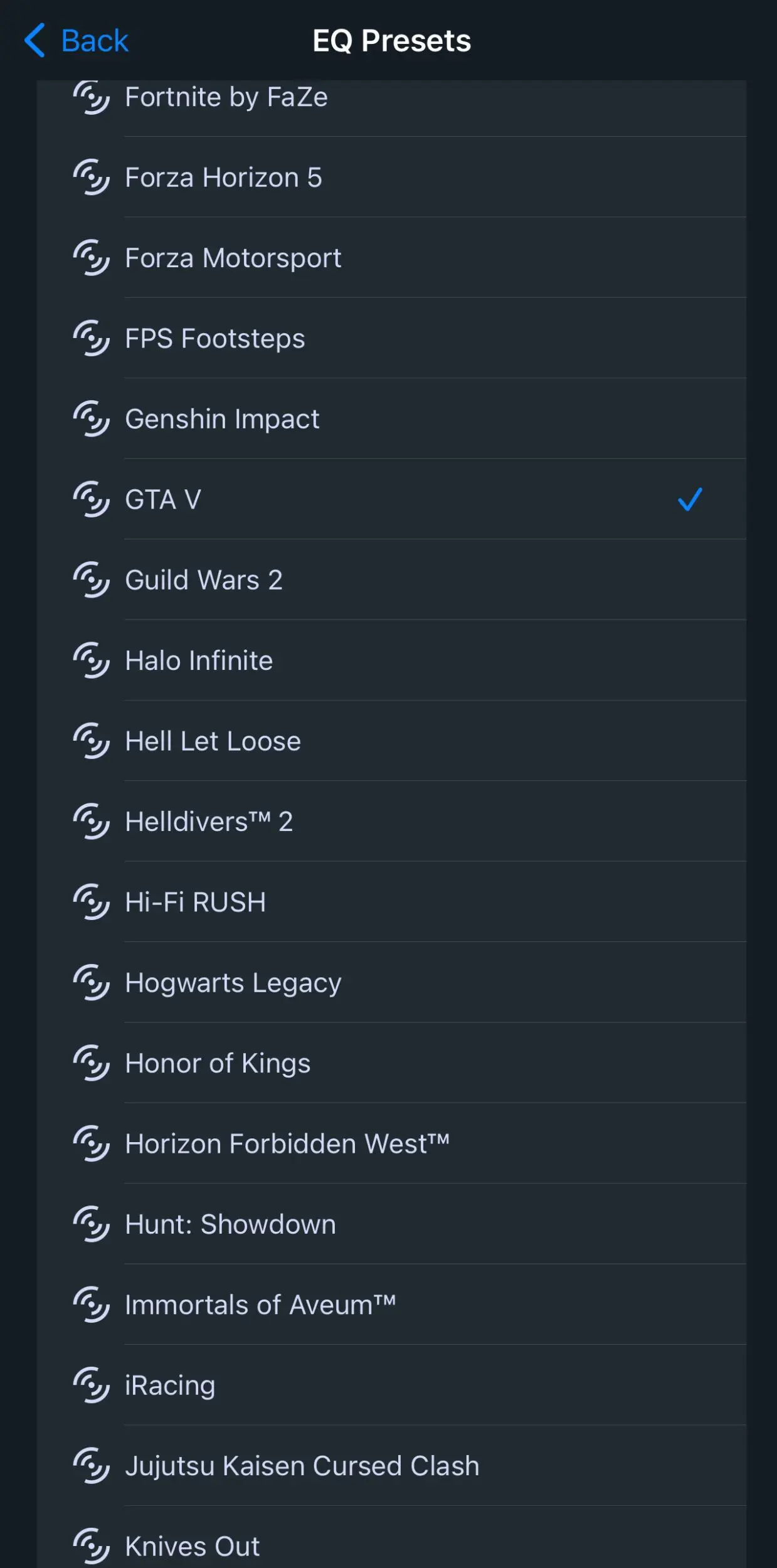
Task: Select the Immortals of Aveum preset
Action: click(391, 1305)
